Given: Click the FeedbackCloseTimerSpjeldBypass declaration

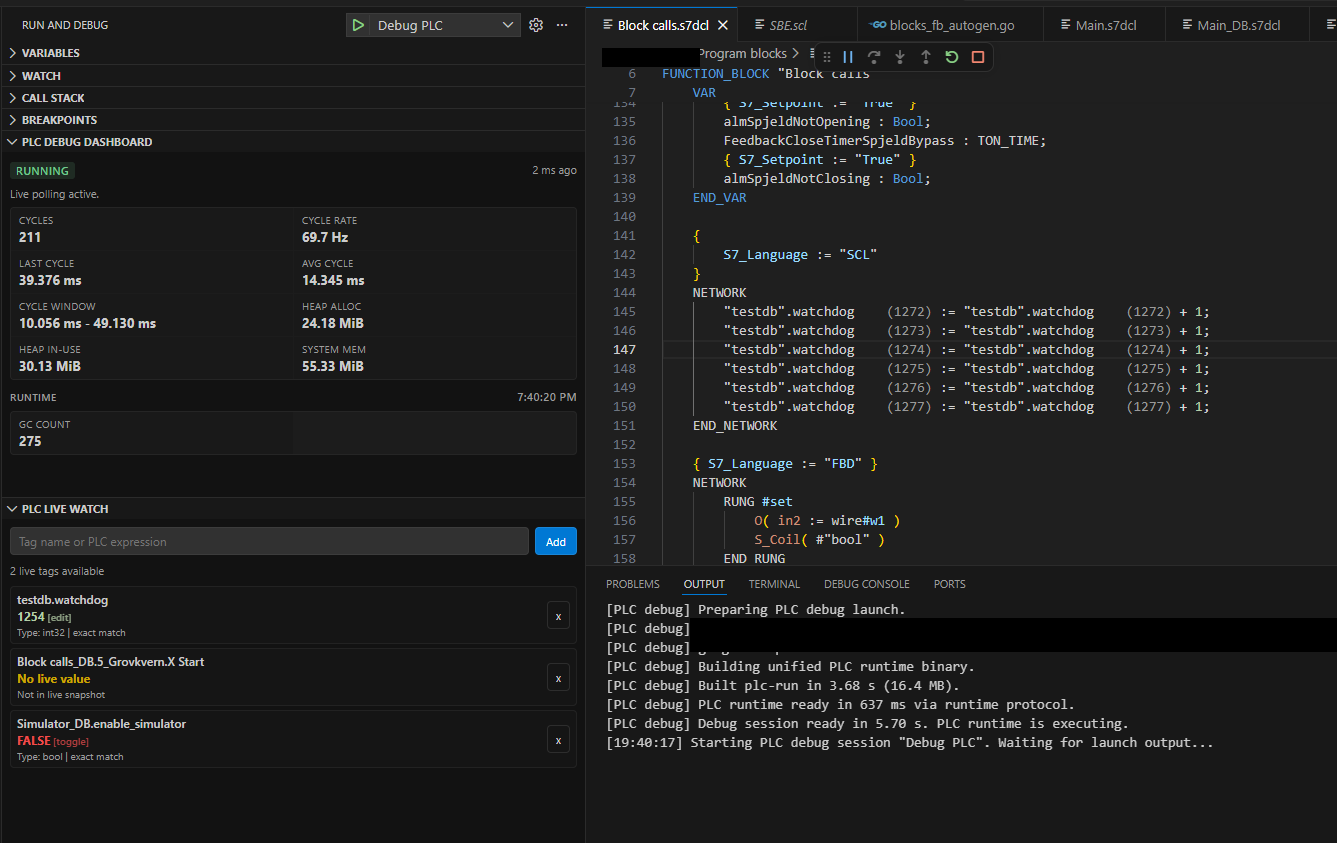Looking at the screenshot, I should point(885,141).
